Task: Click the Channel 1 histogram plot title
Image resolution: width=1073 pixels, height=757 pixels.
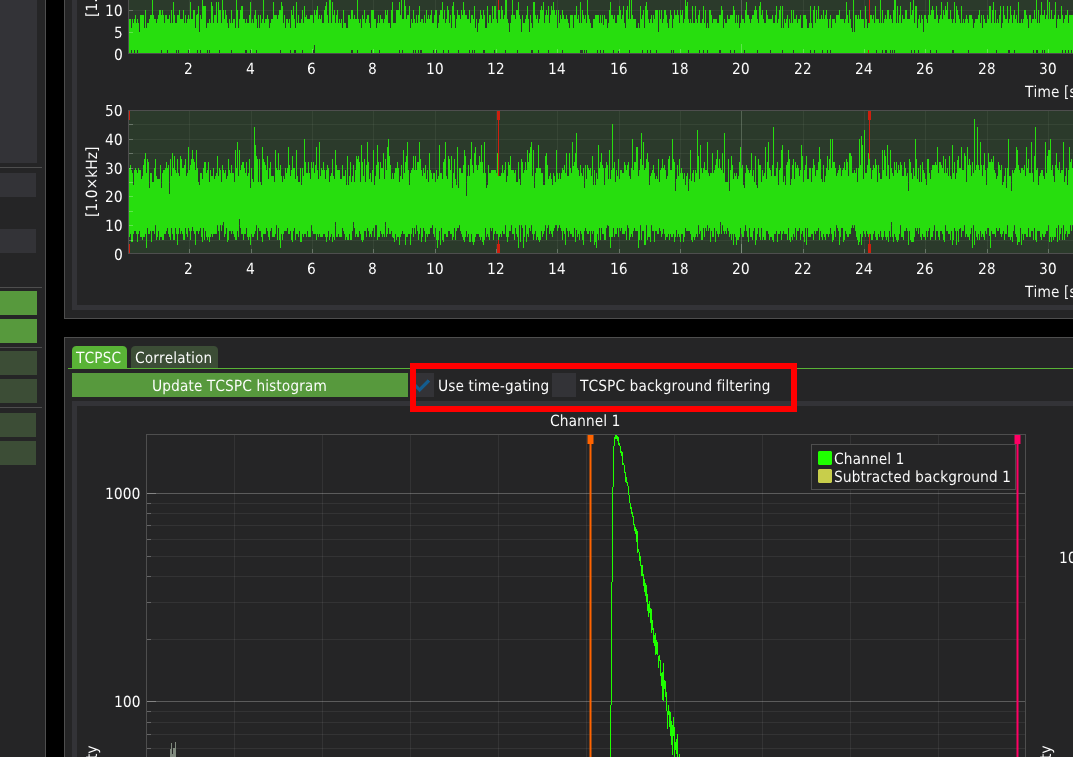Action: point(585,421)
